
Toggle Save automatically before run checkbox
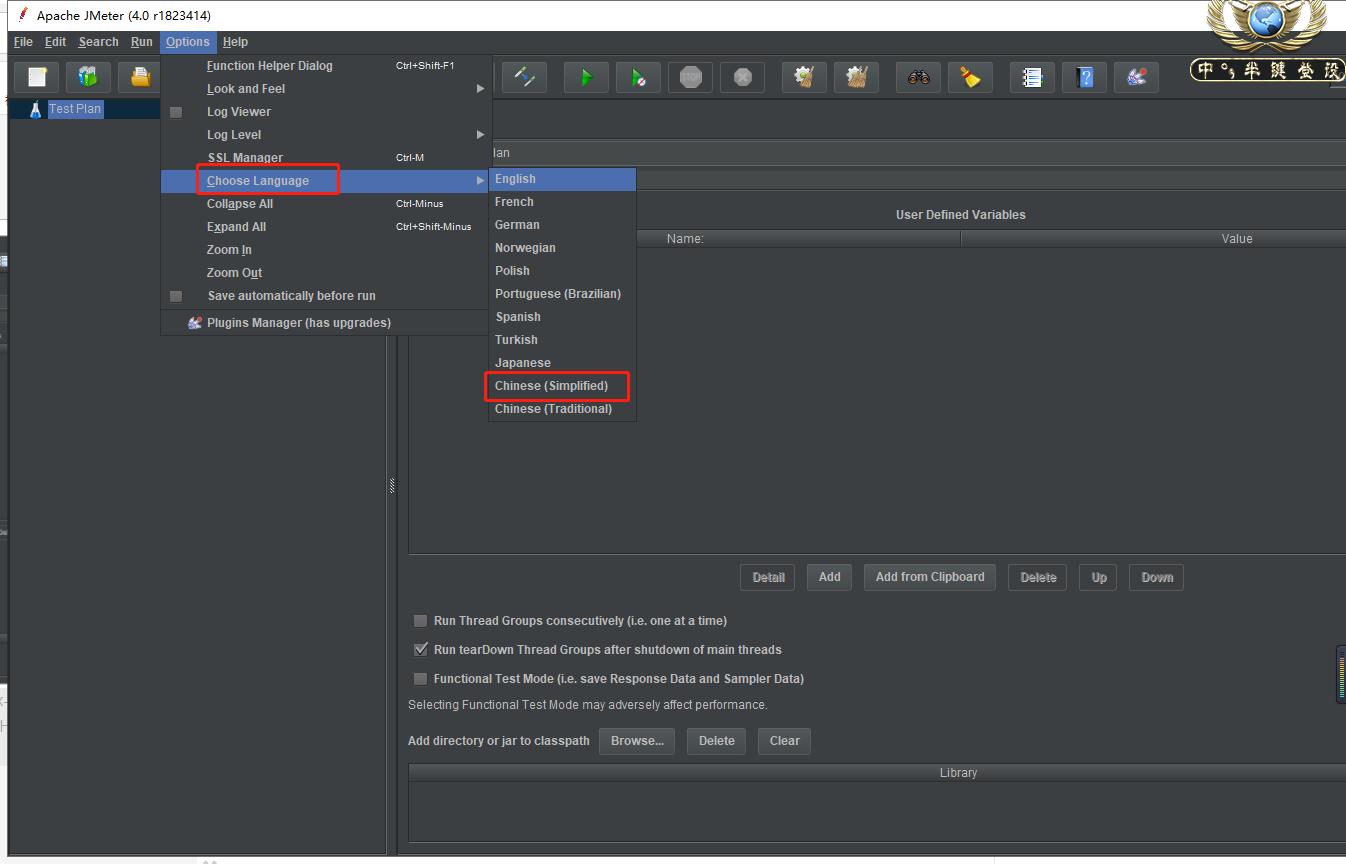(x=176, y=296)
